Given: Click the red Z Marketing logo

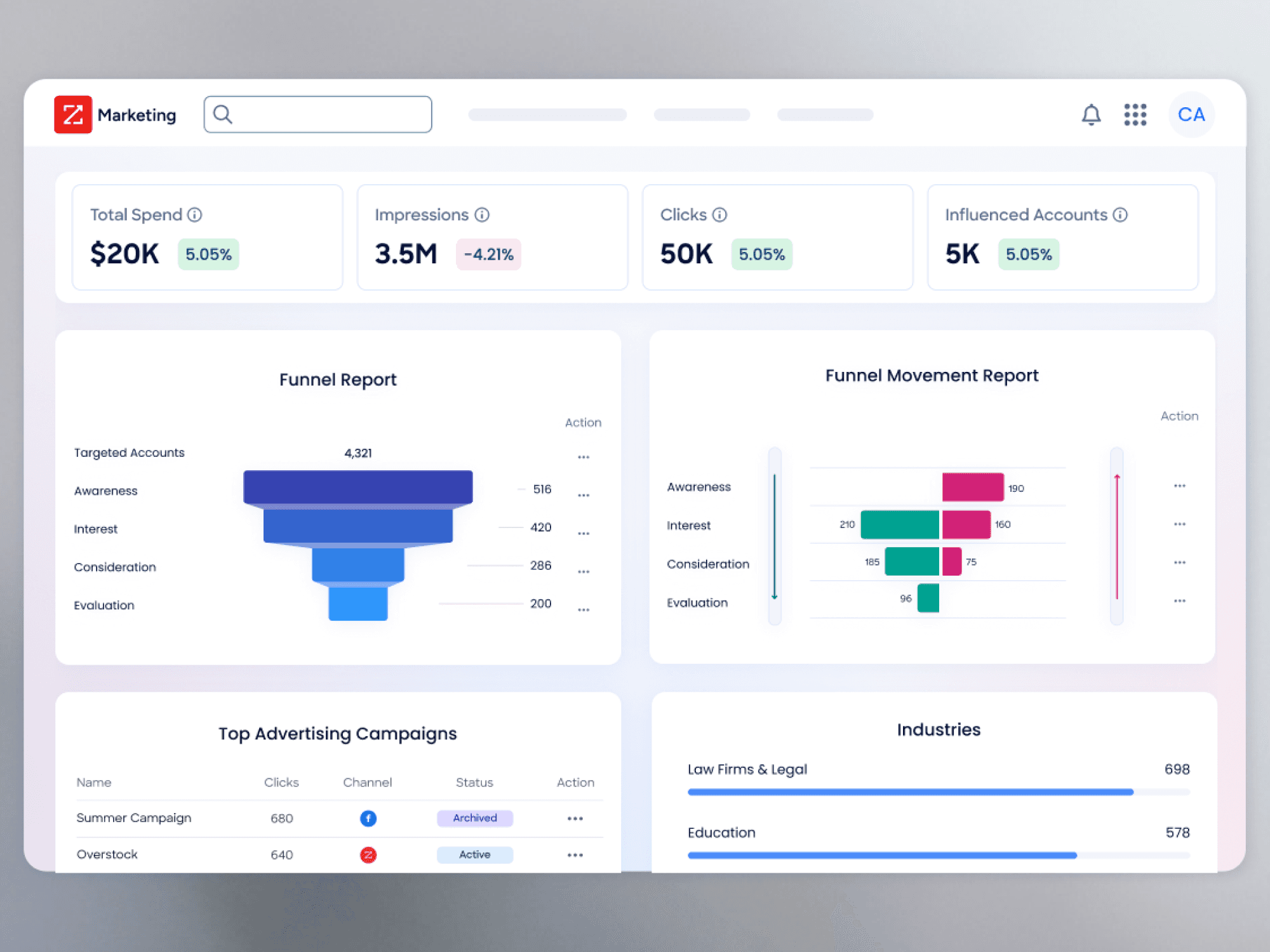Looking at the screenshot, I should tap(73, 115).
